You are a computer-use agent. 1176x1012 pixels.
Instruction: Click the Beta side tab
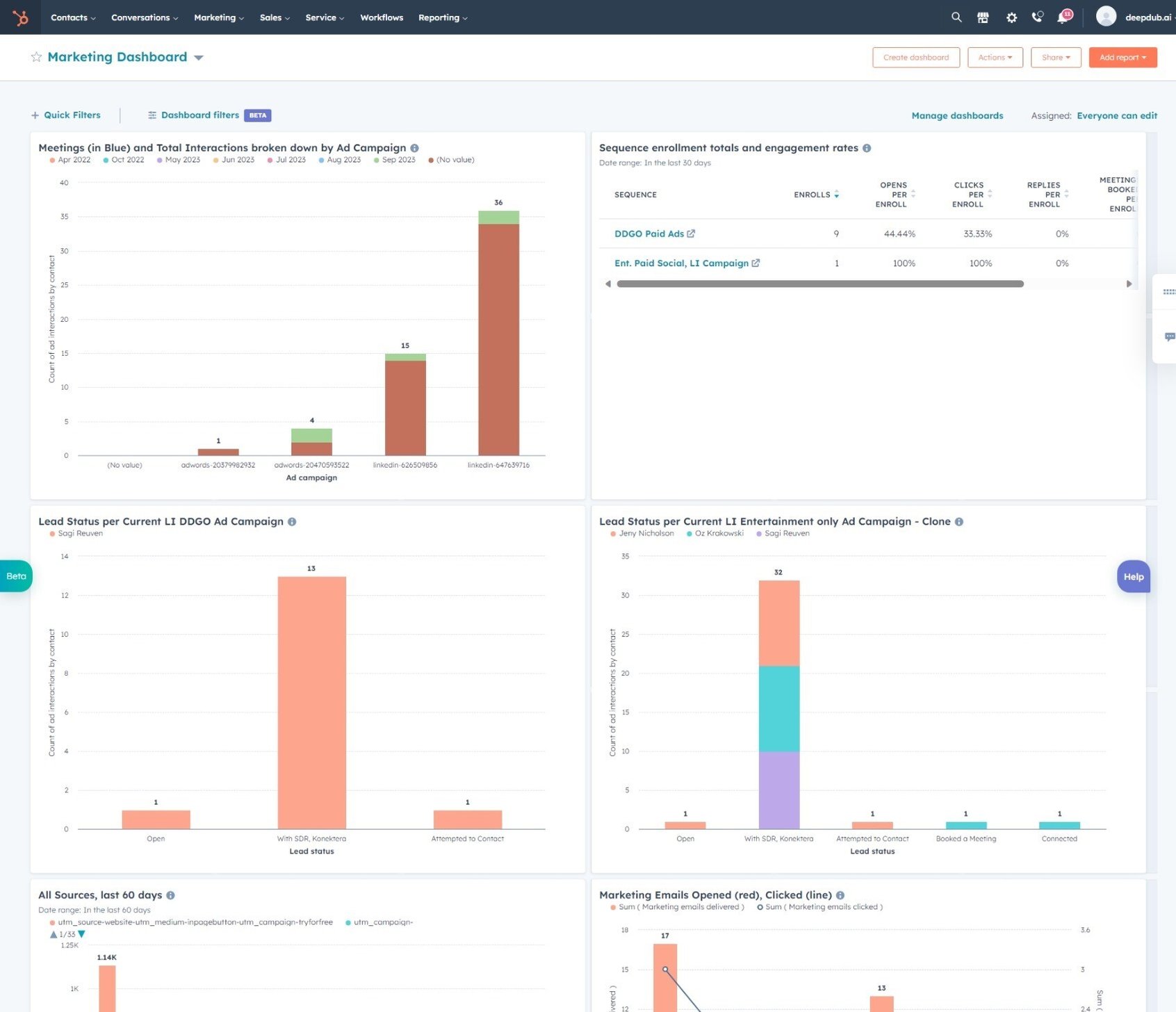pyautogui.click(x=16, y=576)
